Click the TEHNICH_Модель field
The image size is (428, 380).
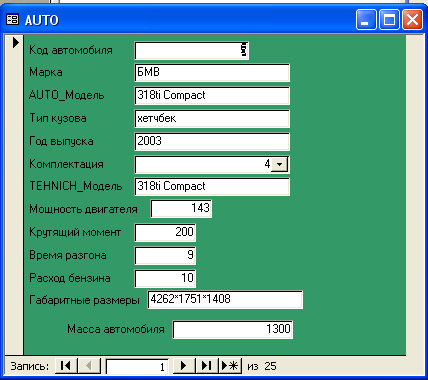click(212, 186)
